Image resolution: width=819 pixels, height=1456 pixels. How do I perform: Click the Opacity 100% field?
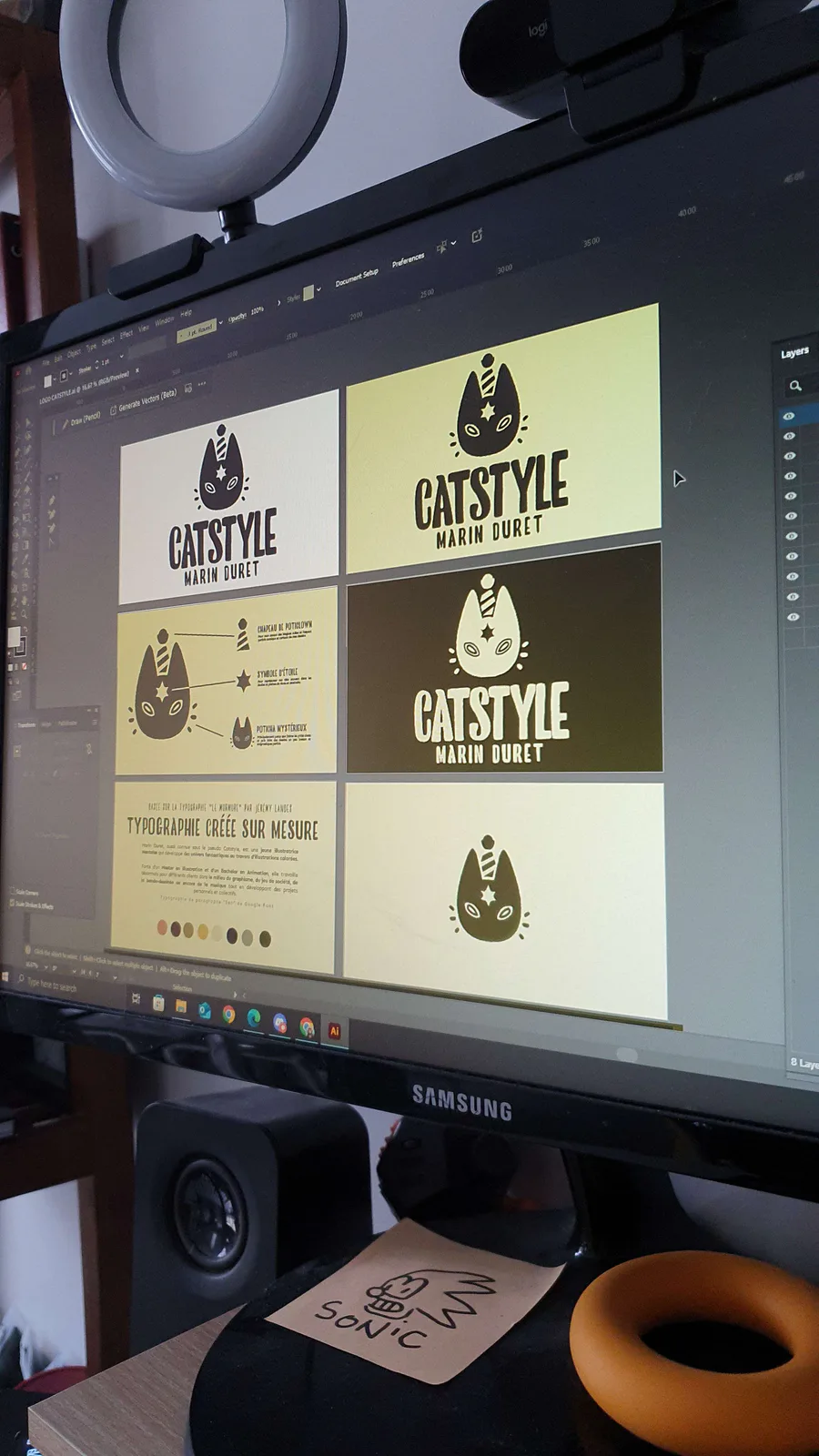(x=258, y=310)
